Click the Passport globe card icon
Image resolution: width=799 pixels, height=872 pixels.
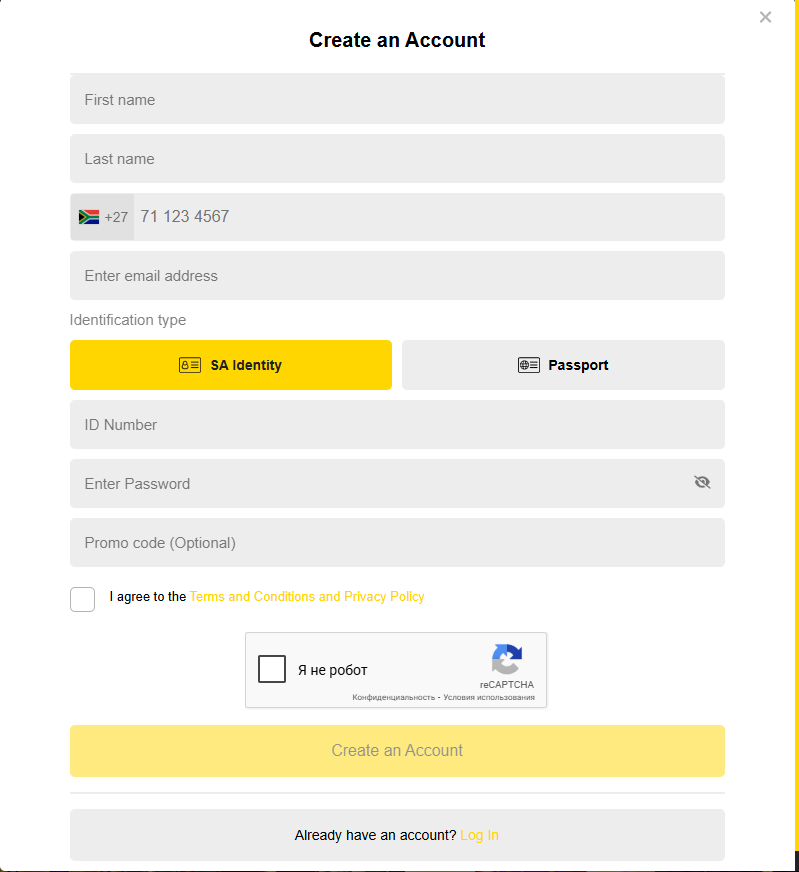point(529,365)
